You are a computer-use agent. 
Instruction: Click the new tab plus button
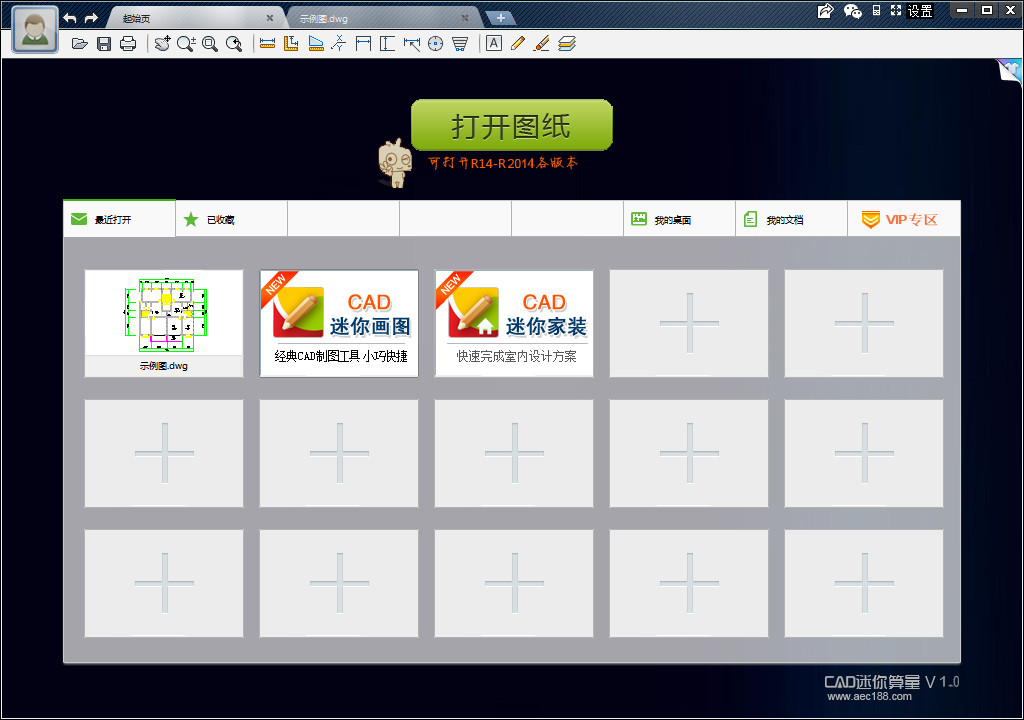tap(500, 18)
